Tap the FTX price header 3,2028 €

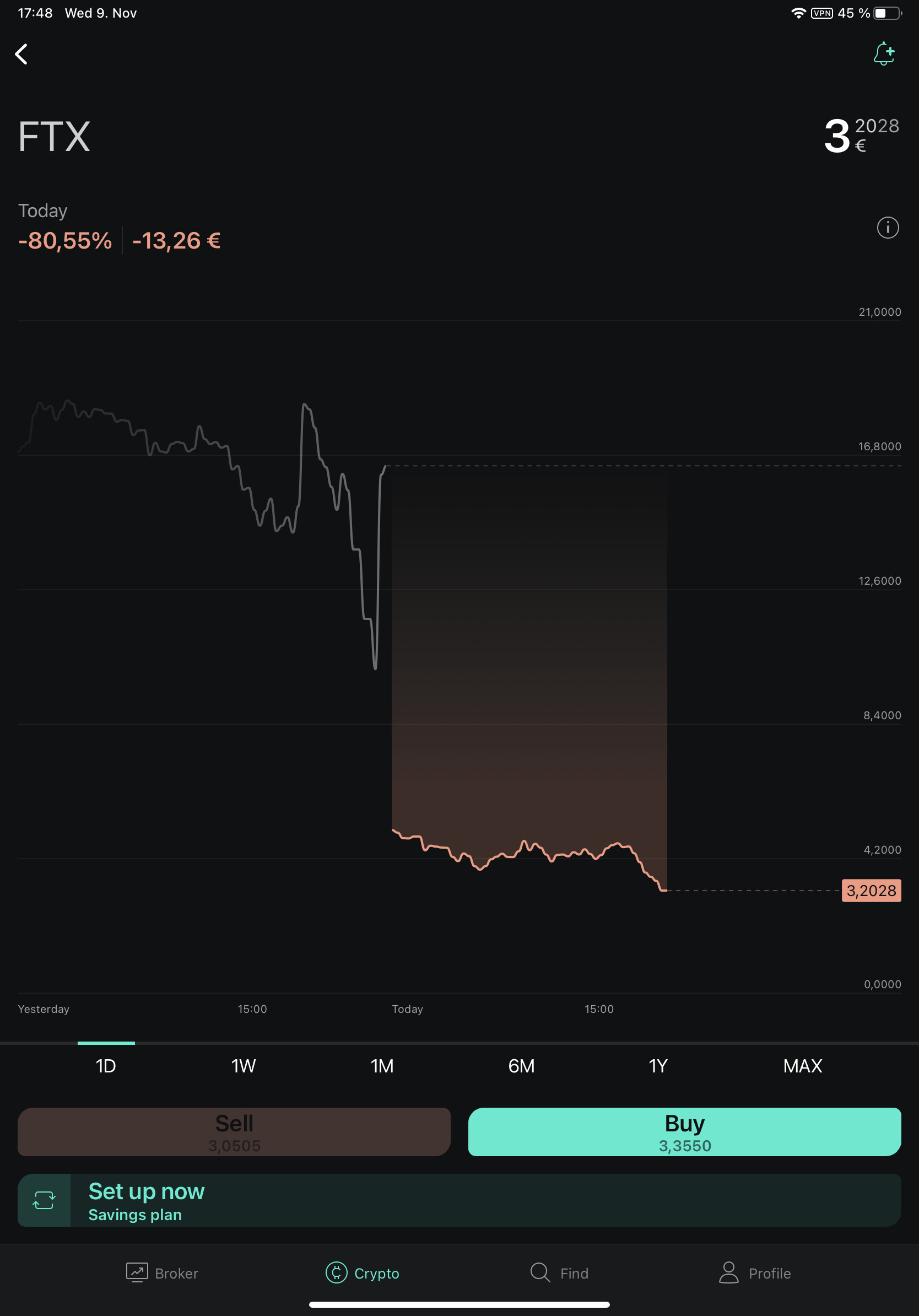pyautogui.click(x=861, y=136)
